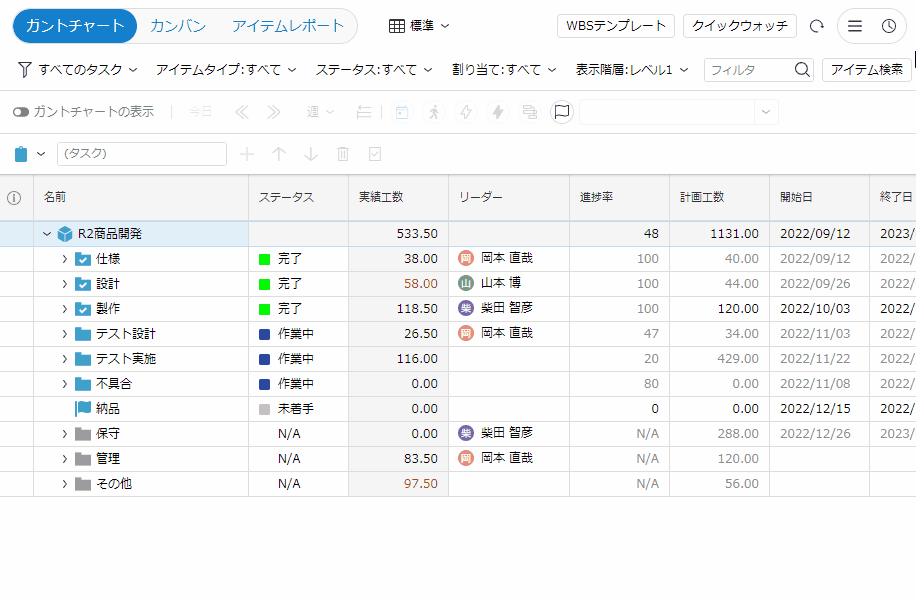Screen dimensions: 916x600
Task: Click the checkmark icon on the 仕様 row
Action: click(83, 259)
